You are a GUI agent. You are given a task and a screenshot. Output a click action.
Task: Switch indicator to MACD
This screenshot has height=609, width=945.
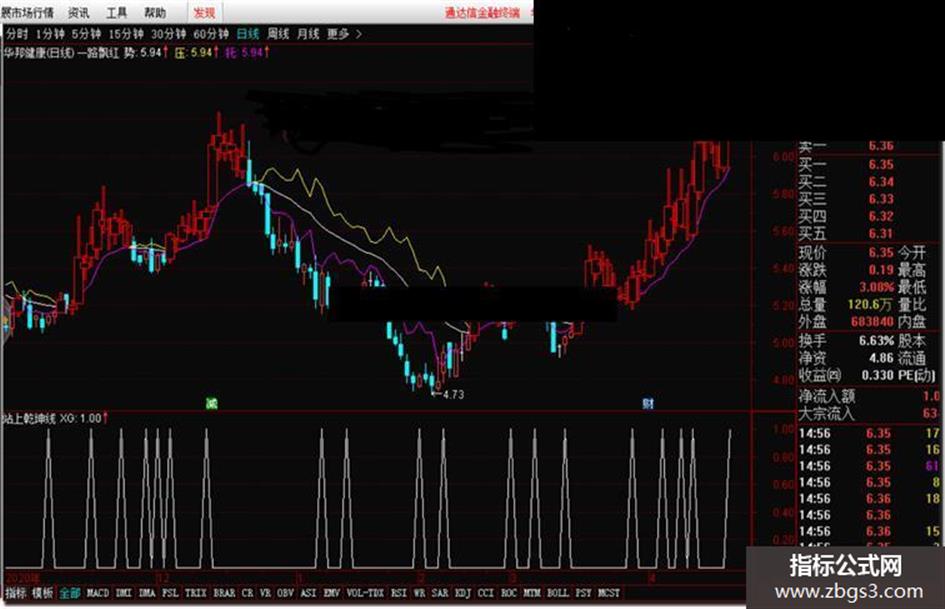98,593
